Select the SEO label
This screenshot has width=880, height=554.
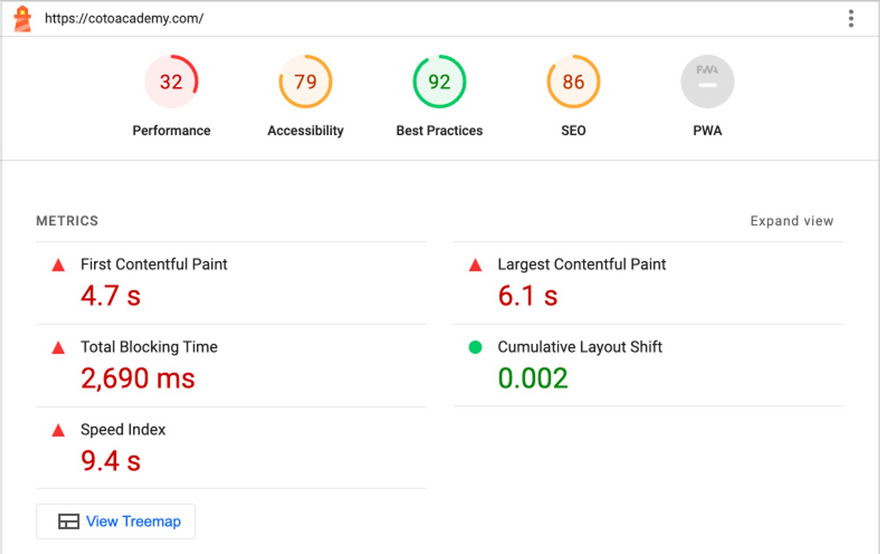(x=573, y=131)
